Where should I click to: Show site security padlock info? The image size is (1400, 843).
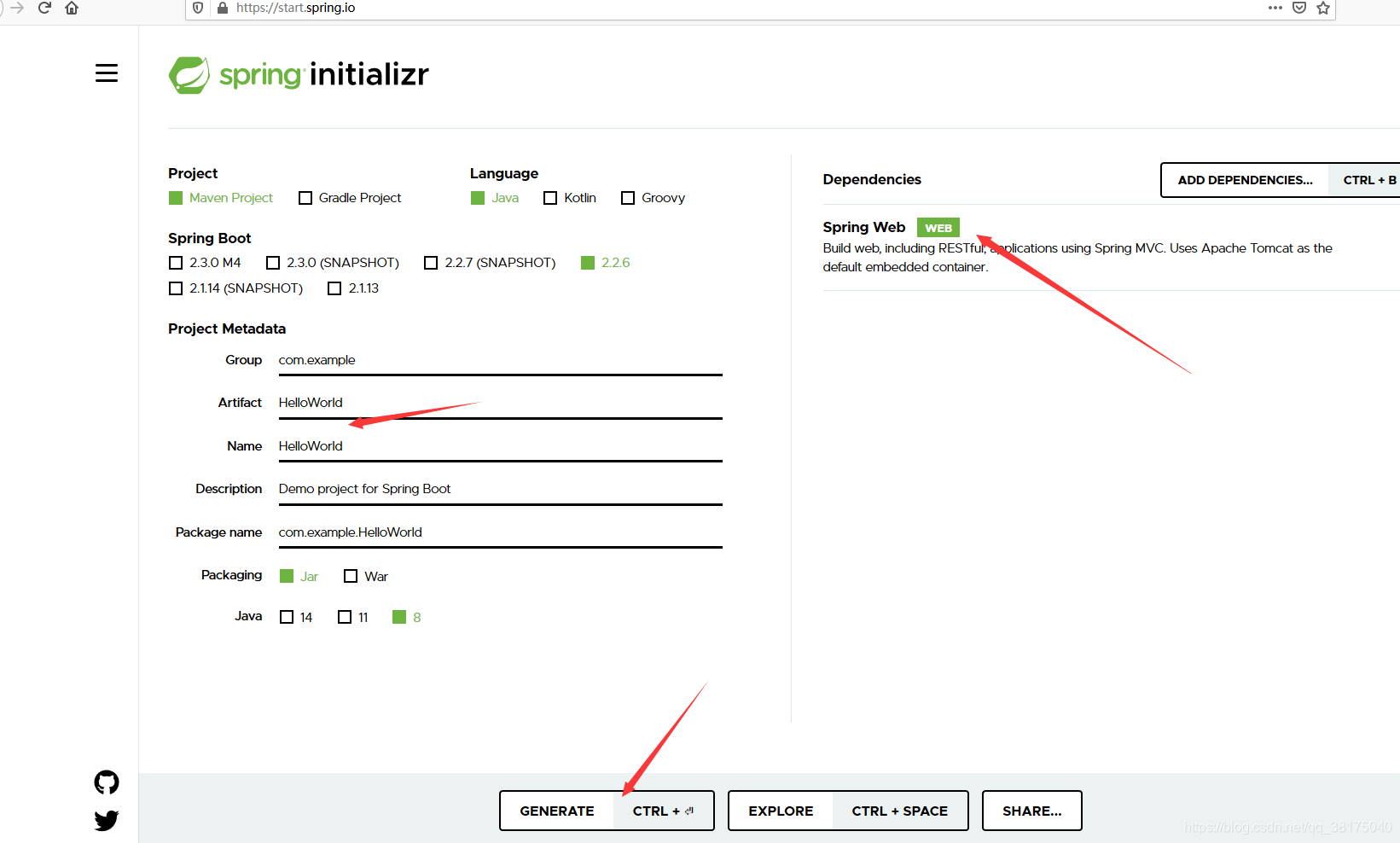[223, 8]
